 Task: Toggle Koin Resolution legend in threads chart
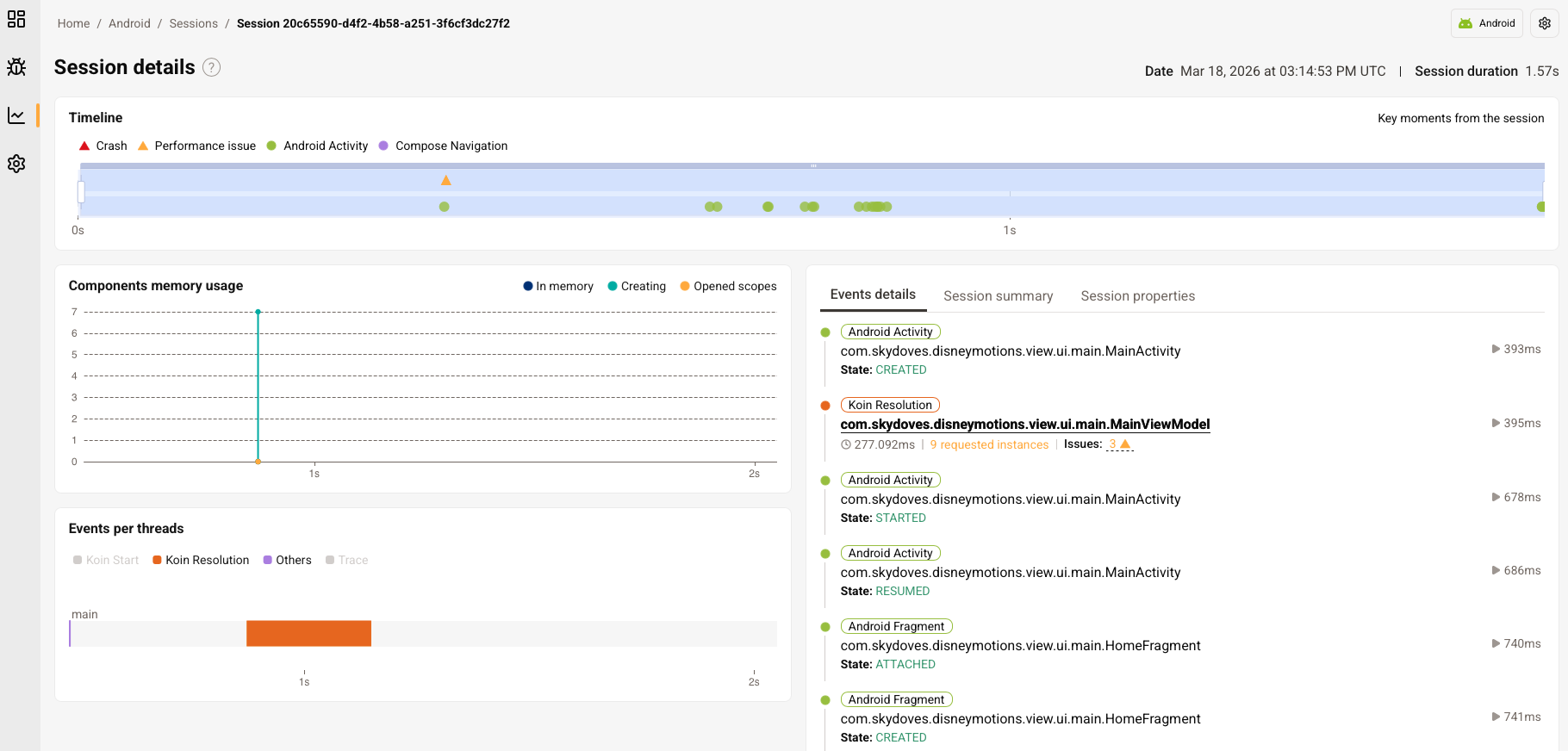click(x=201, y=560)
